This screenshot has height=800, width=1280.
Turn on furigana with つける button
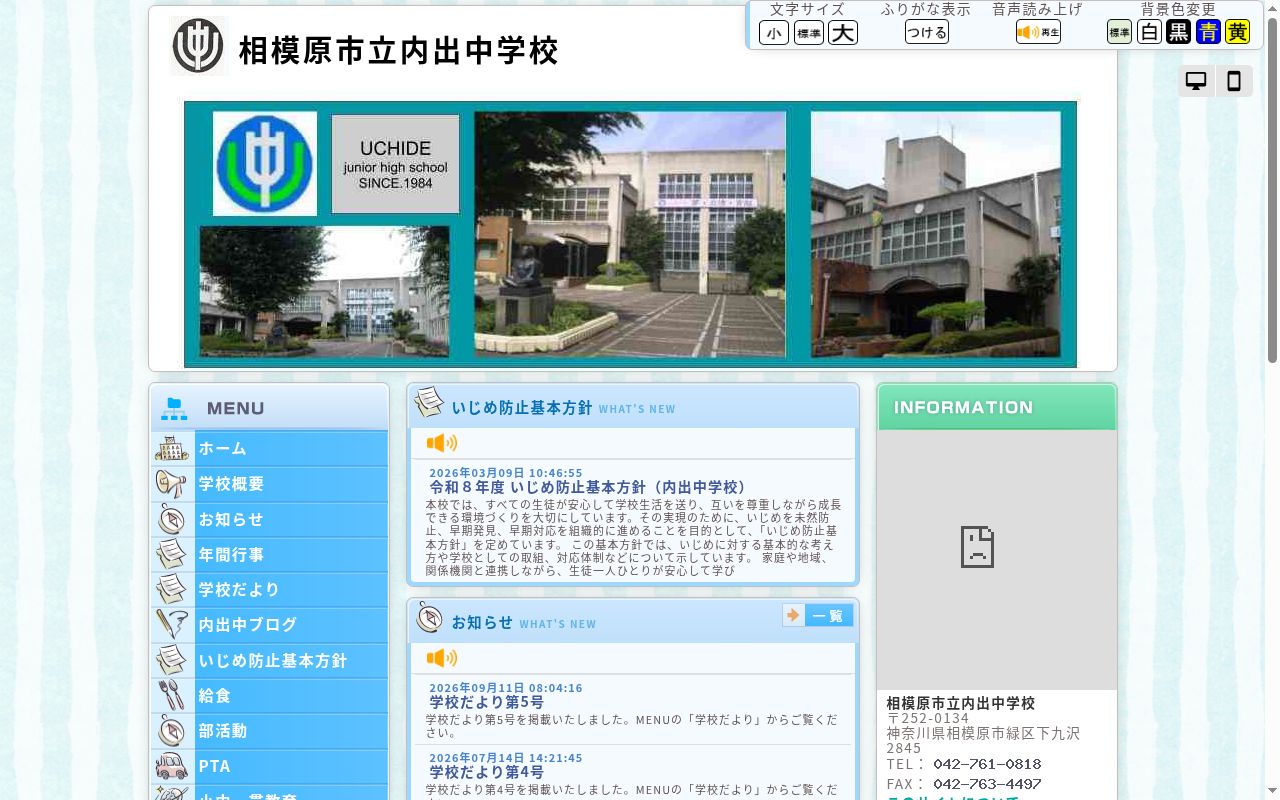pos(926,33)
